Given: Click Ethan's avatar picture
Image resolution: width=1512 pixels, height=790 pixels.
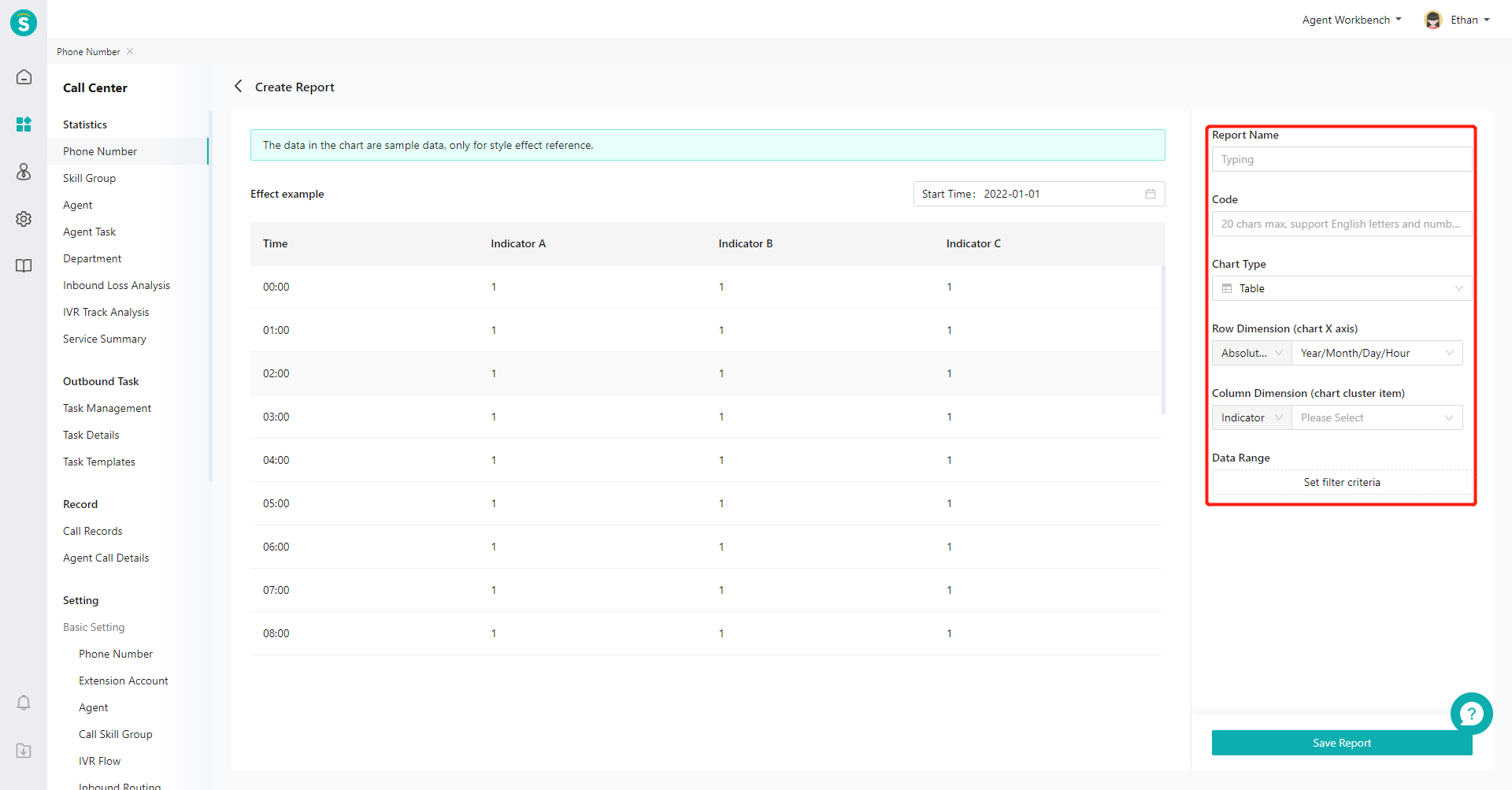Looking at the screenshot, I should click(1433, 20).
